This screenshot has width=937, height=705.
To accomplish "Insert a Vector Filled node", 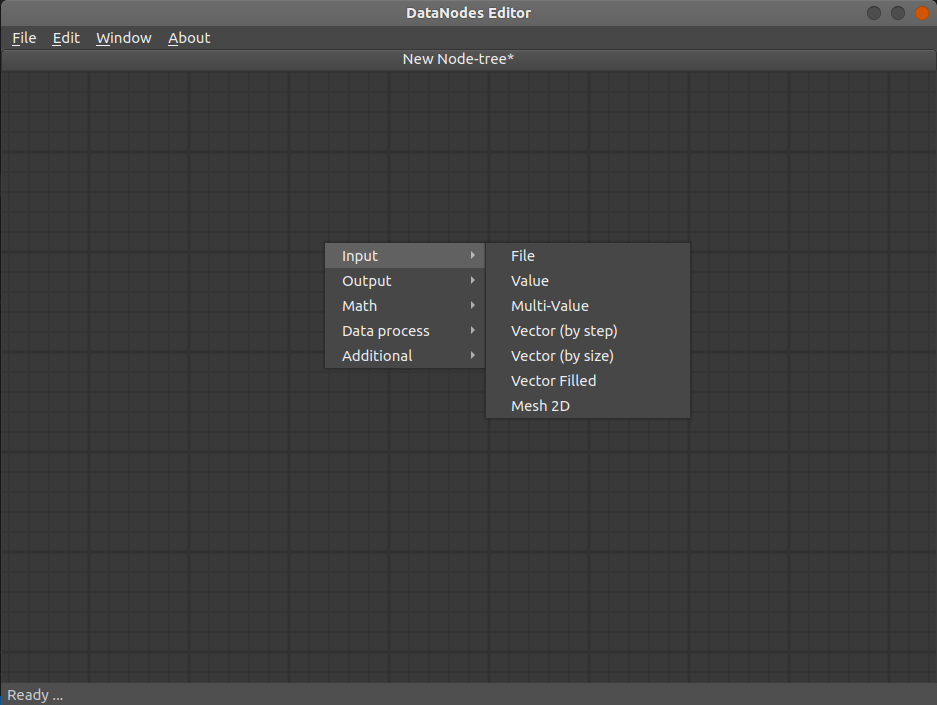I will pos(588,381).
